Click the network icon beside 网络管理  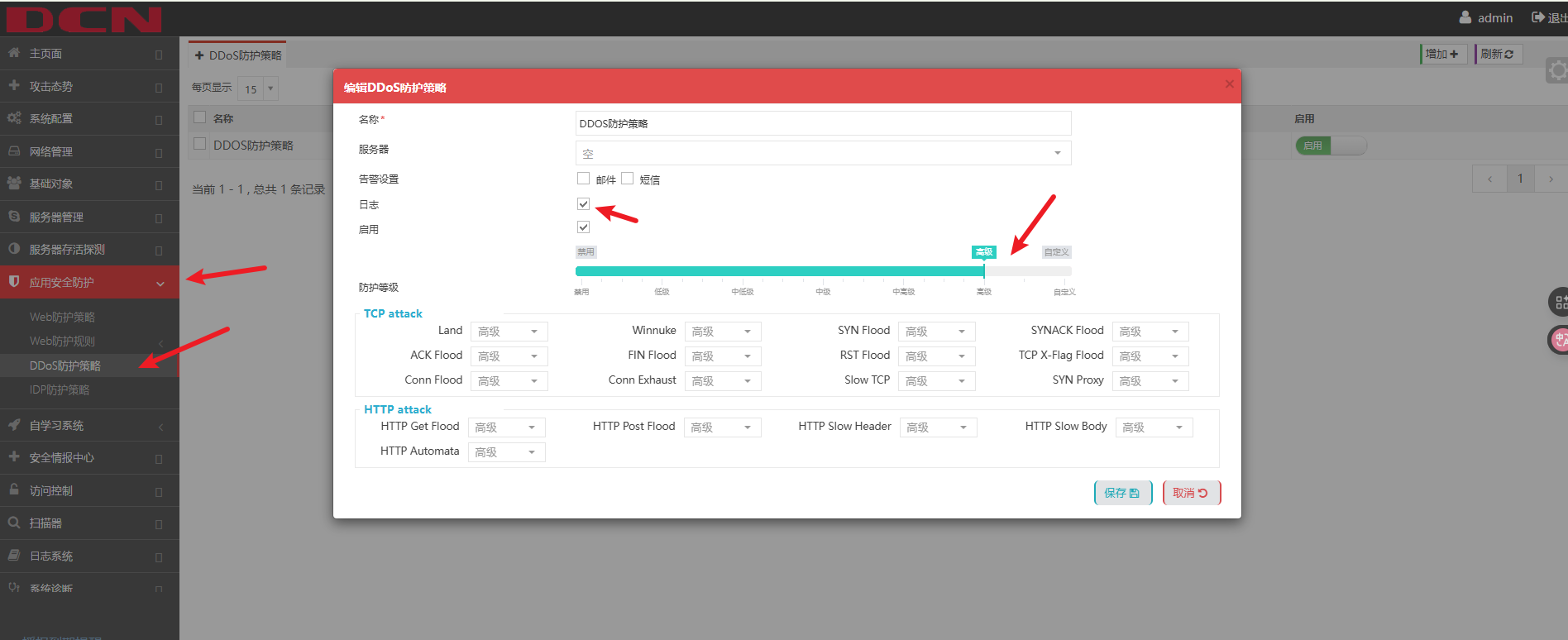(14, 151)
